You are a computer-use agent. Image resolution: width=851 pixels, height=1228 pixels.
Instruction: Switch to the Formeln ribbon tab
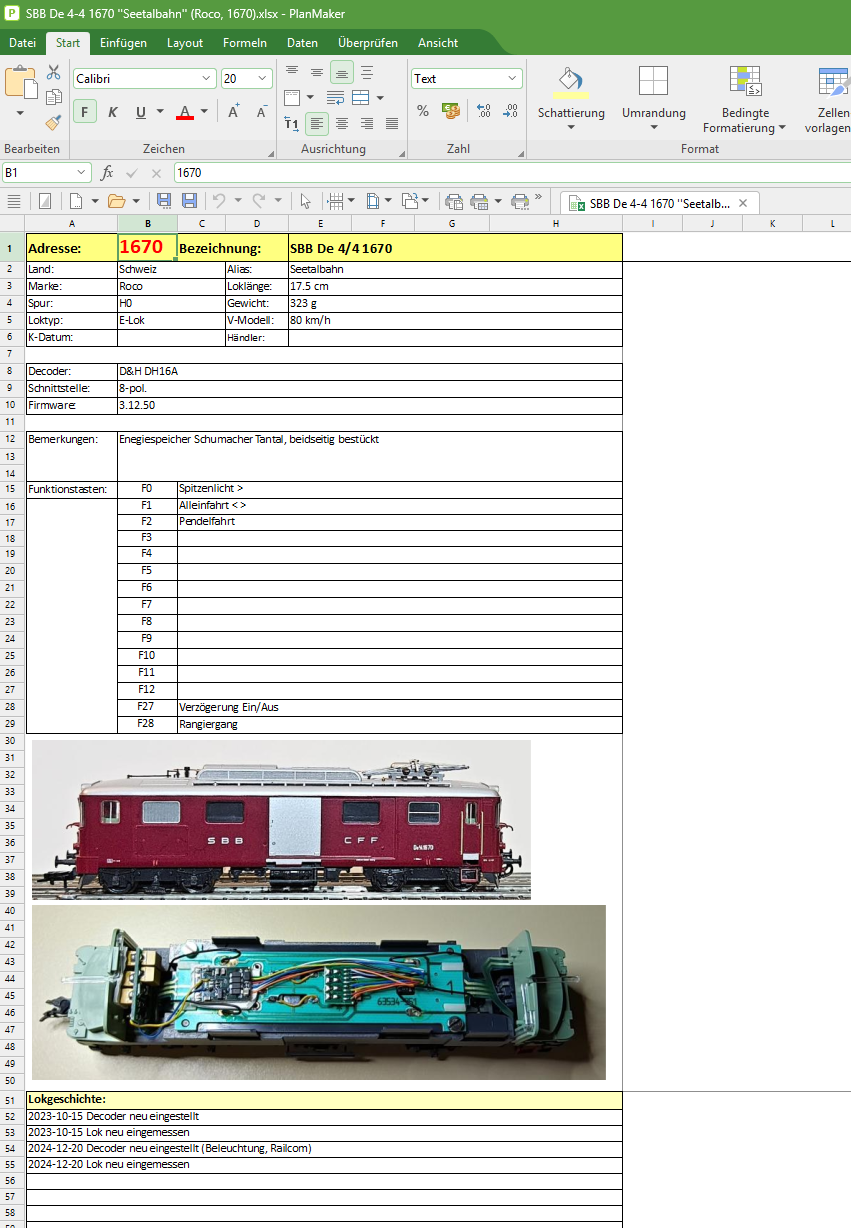pos(245,43)
